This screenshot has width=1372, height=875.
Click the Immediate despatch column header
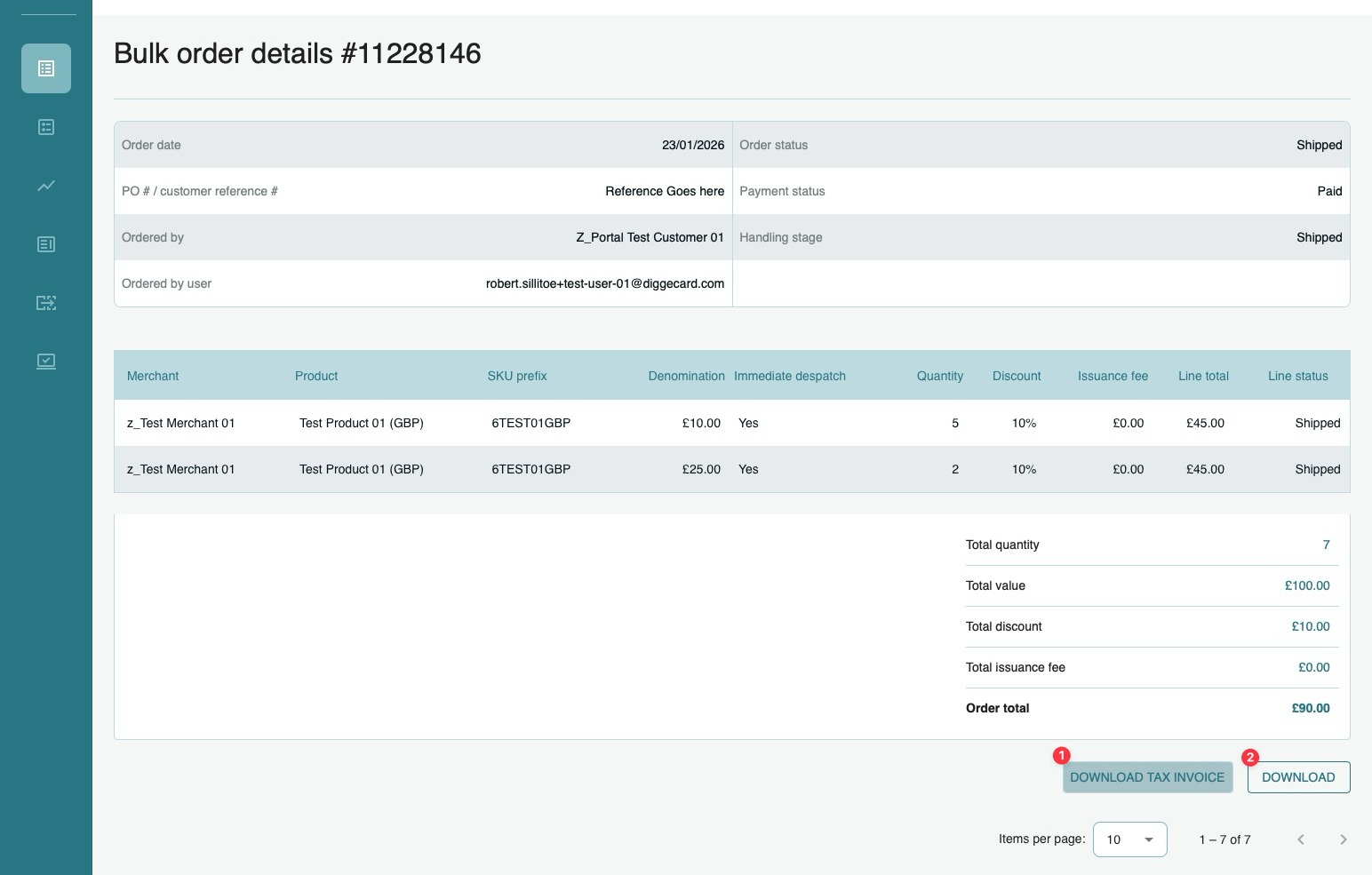[790, 376]
